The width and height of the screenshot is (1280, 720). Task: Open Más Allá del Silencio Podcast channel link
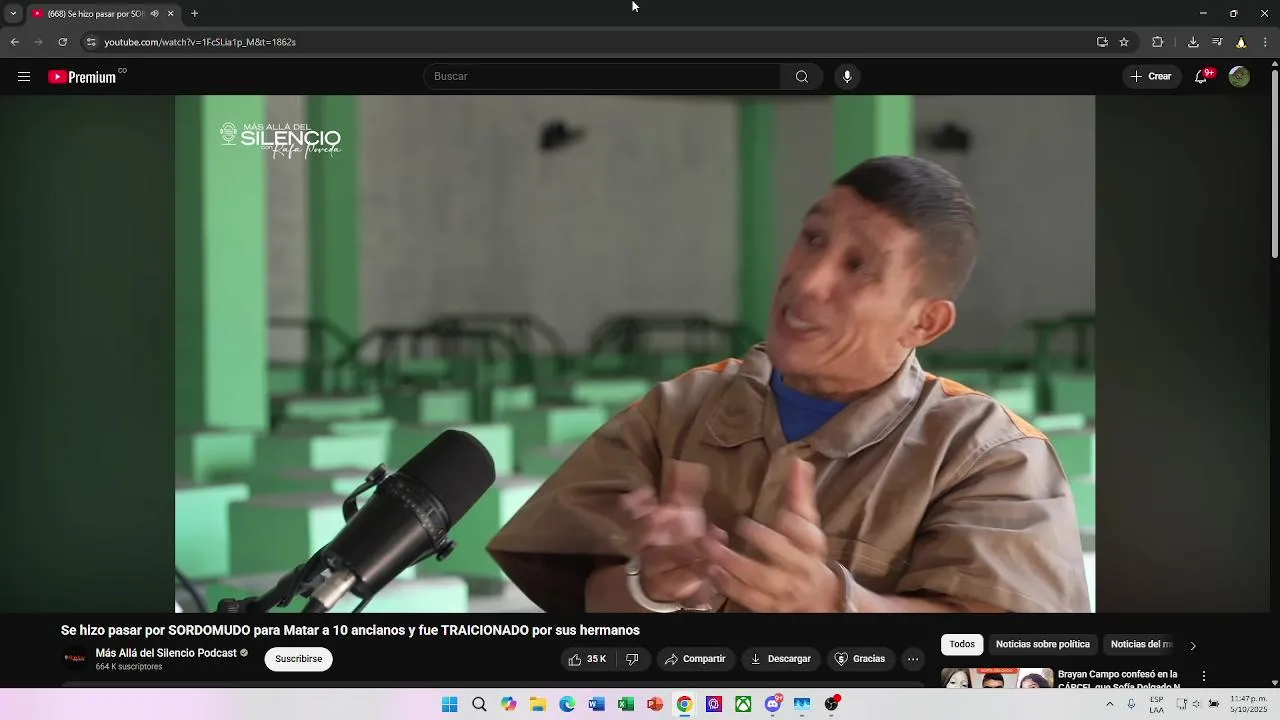(166, 653)
